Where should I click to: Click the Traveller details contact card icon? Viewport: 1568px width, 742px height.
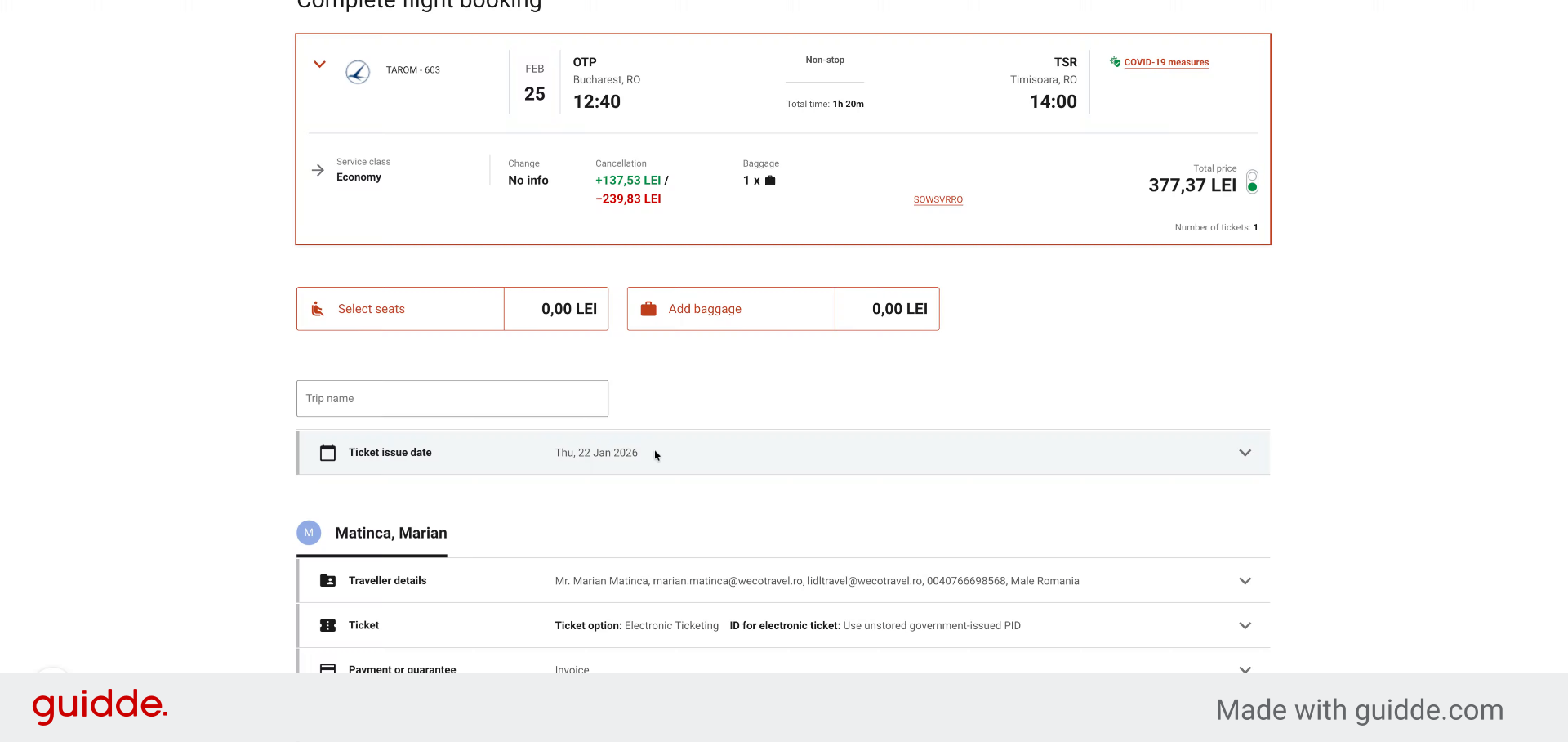[x=327, y=581]
